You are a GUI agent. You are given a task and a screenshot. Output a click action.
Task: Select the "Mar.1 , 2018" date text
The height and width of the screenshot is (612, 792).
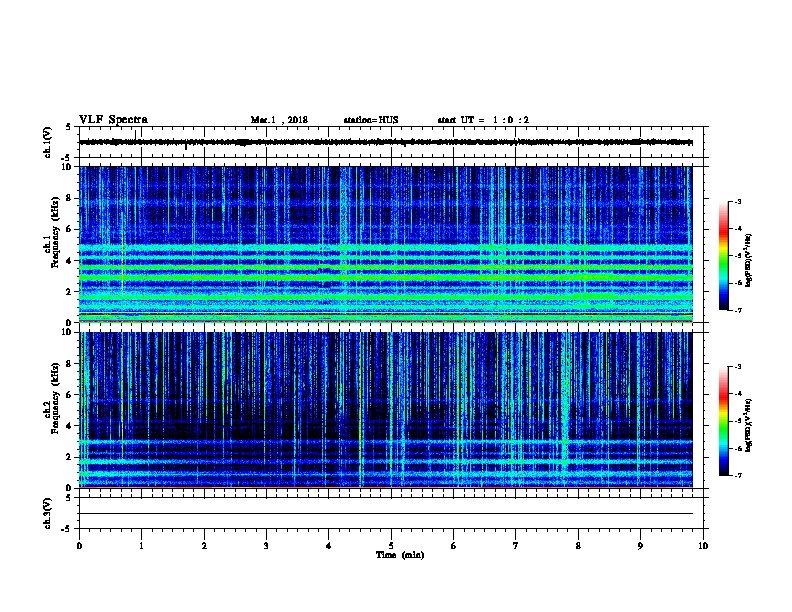pyautogui.click(x=279, y=120)
